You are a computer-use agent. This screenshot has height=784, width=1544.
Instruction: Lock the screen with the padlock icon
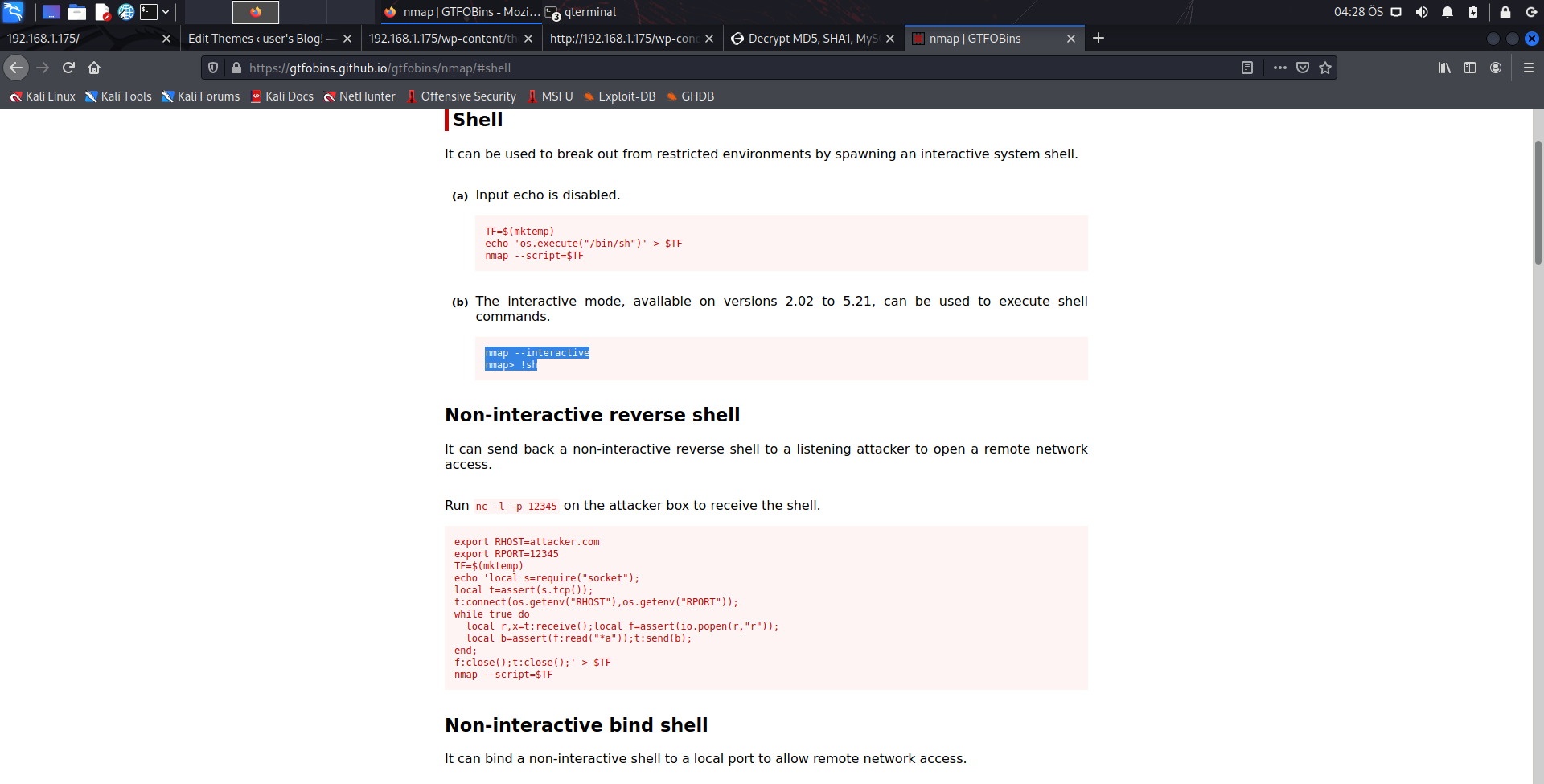[x=1505, y=12]
